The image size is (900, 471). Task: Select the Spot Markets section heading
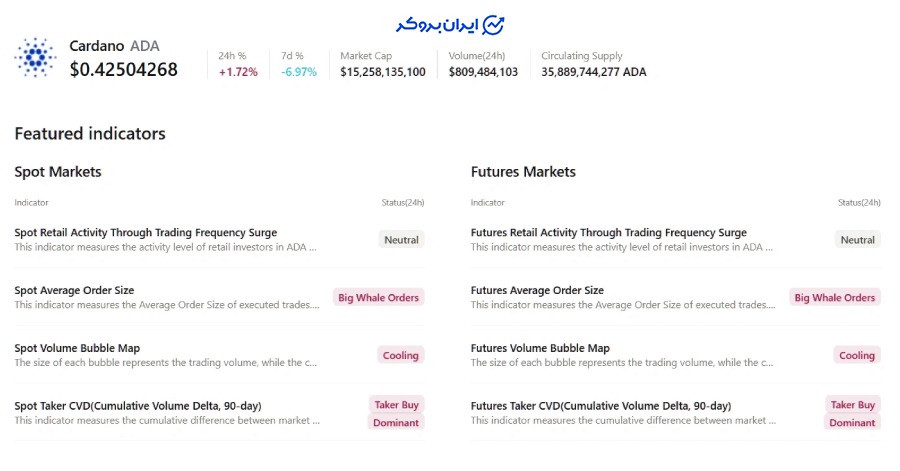pyautogui.click(x=58, y=172)
